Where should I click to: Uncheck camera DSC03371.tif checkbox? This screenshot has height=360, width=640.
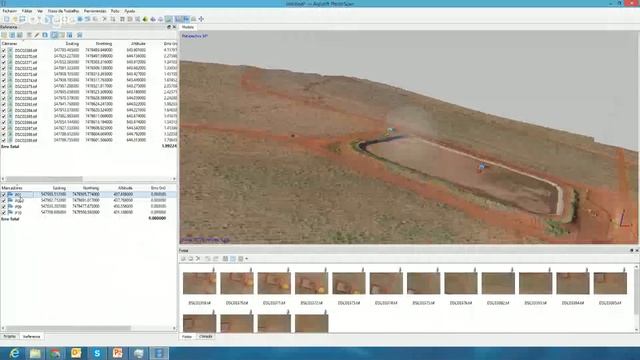pyautogui.click(x=4, y=62)
